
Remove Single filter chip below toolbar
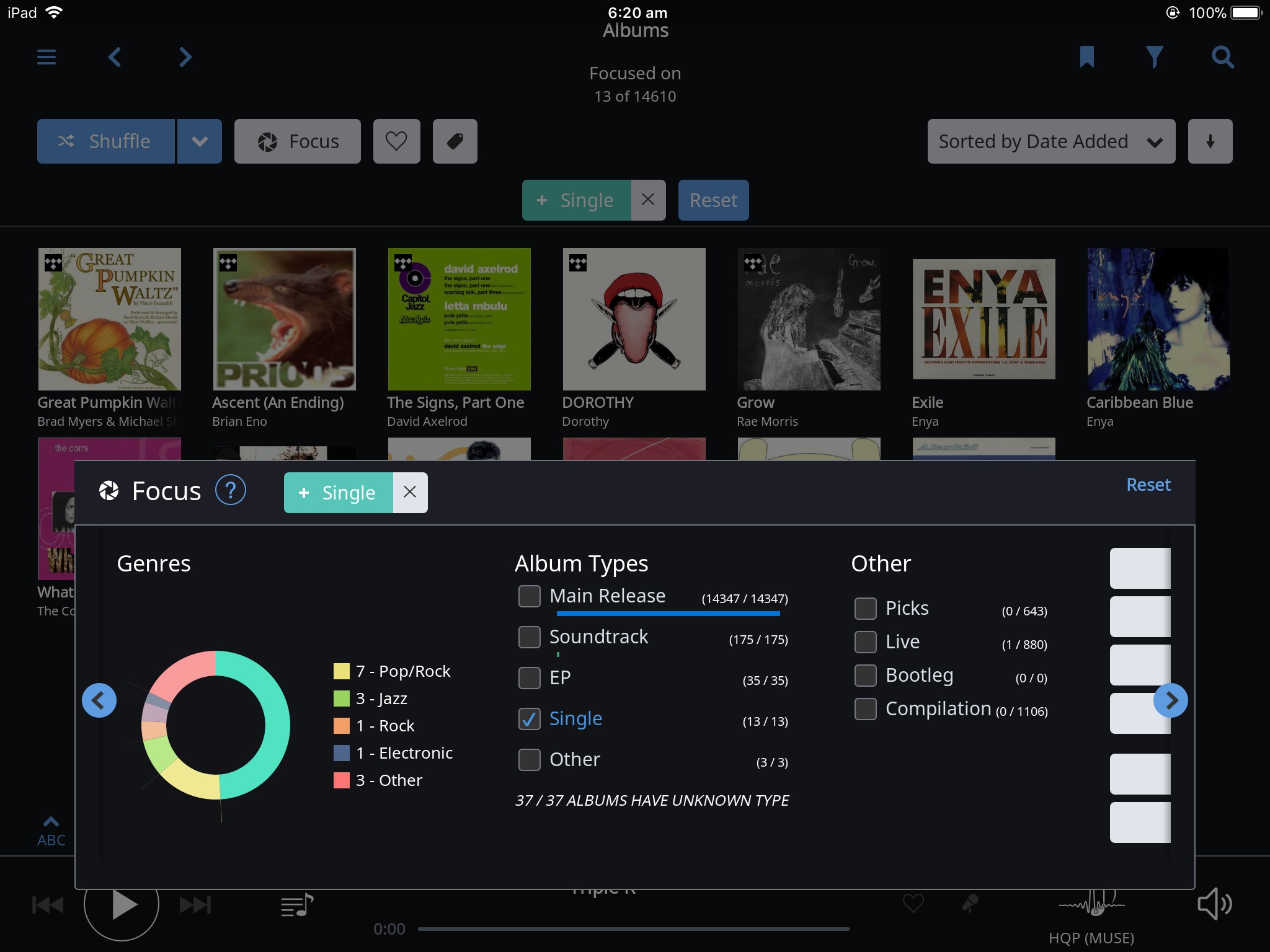coord(648,200)
